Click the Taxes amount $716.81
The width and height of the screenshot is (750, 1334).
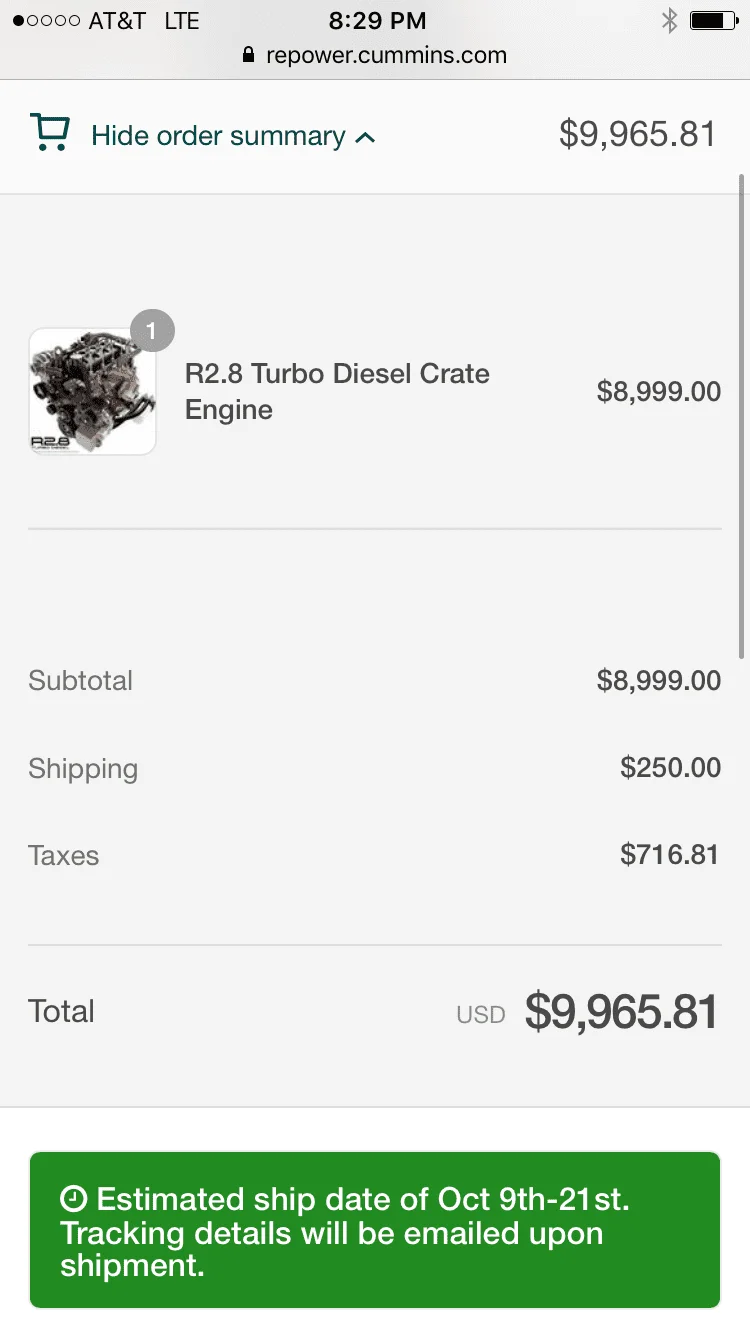(x=669, y=855)
